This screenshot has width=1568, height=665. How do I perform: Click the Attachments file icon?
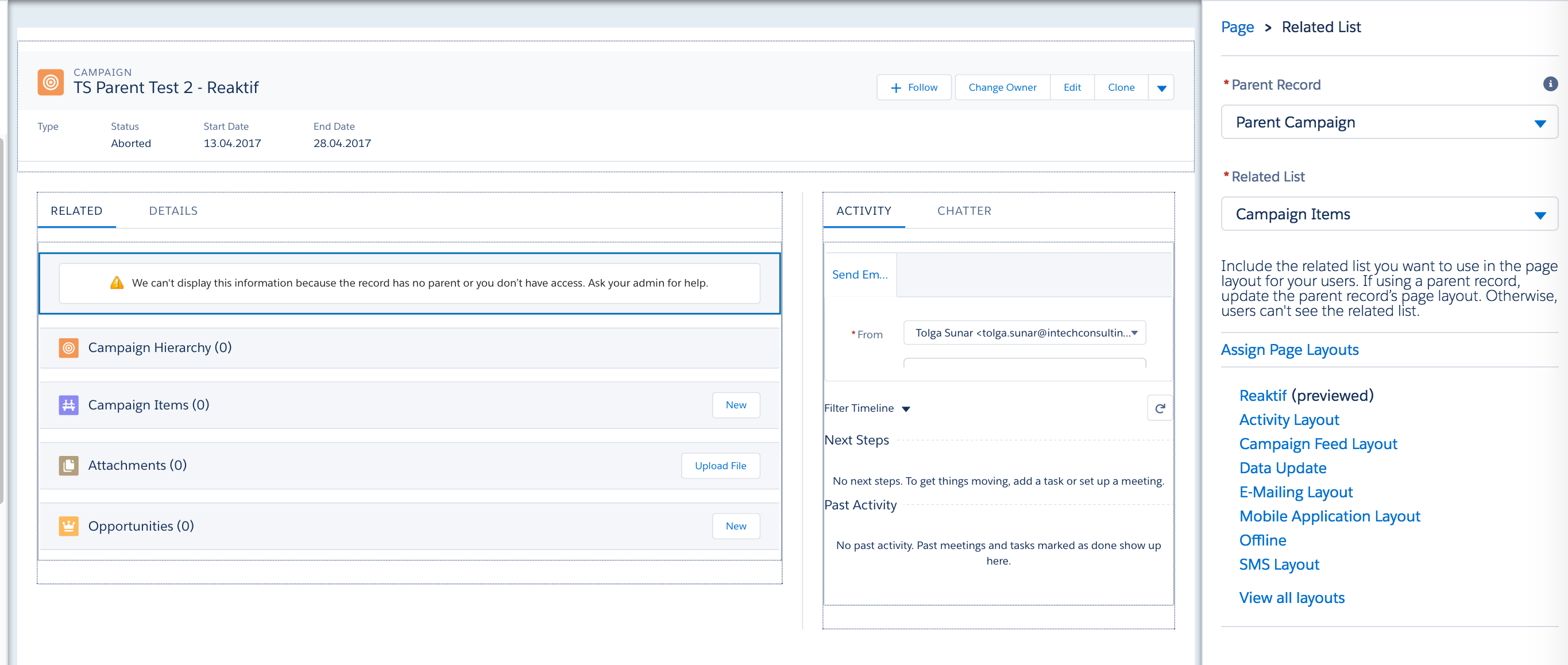tap(68, 465)
